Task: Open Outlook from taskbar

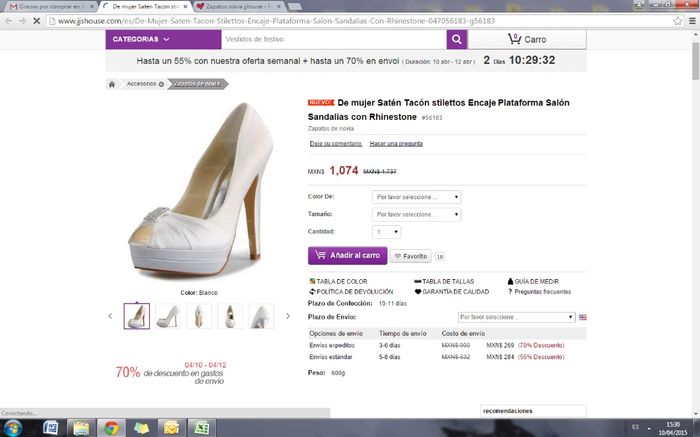Action: click(x=171, y=428)
